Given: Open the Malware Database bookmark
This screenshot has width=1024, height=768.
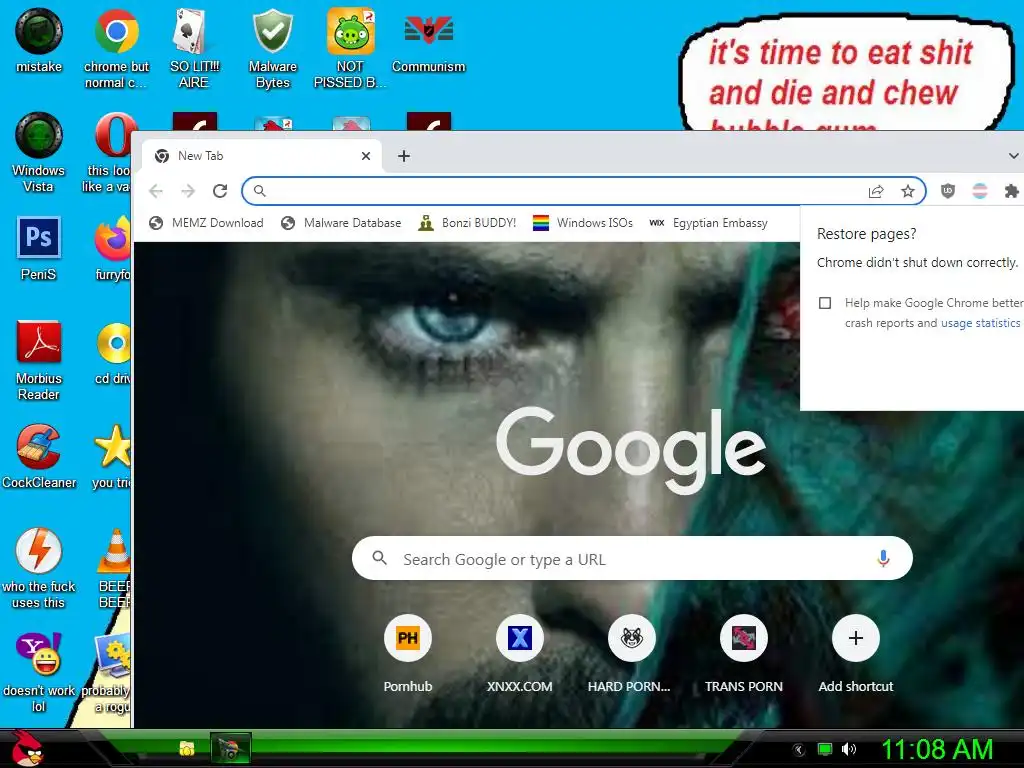Looking at the screenshot, I should [x=341, y=223].
